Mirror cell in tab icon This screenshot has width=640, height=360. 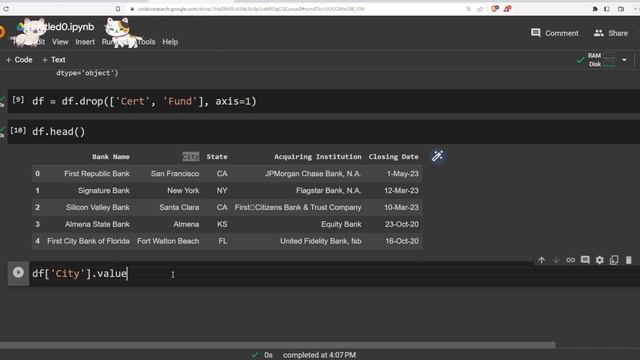[x=614, y=260]
